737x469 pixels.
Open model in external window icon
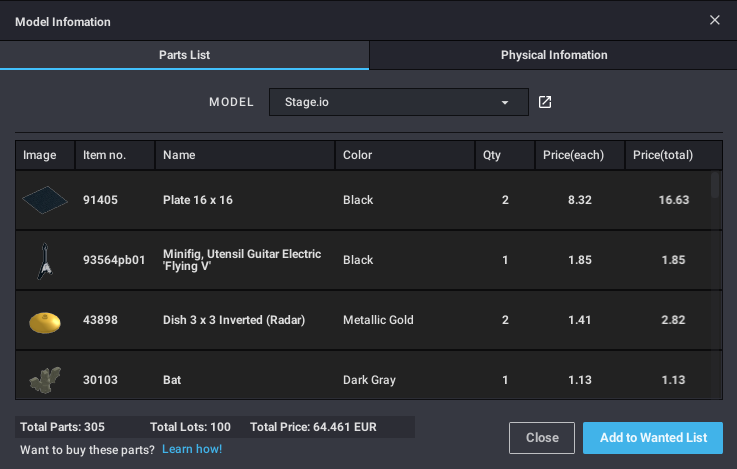(545, 102)
